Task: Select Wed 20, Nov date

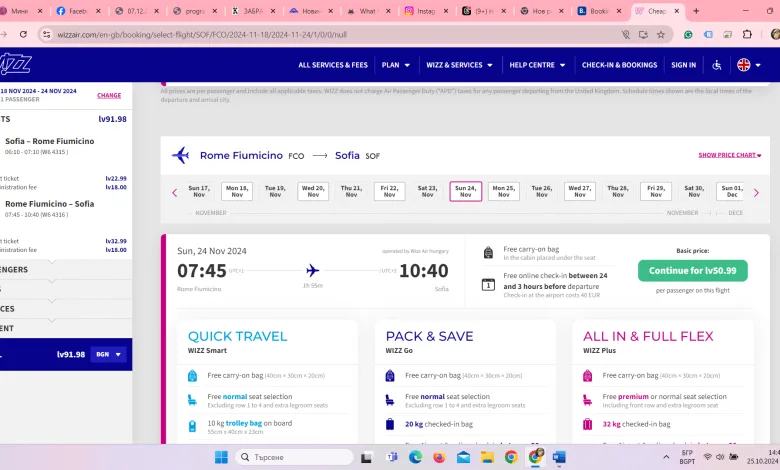Action: [x=313, y=191]
